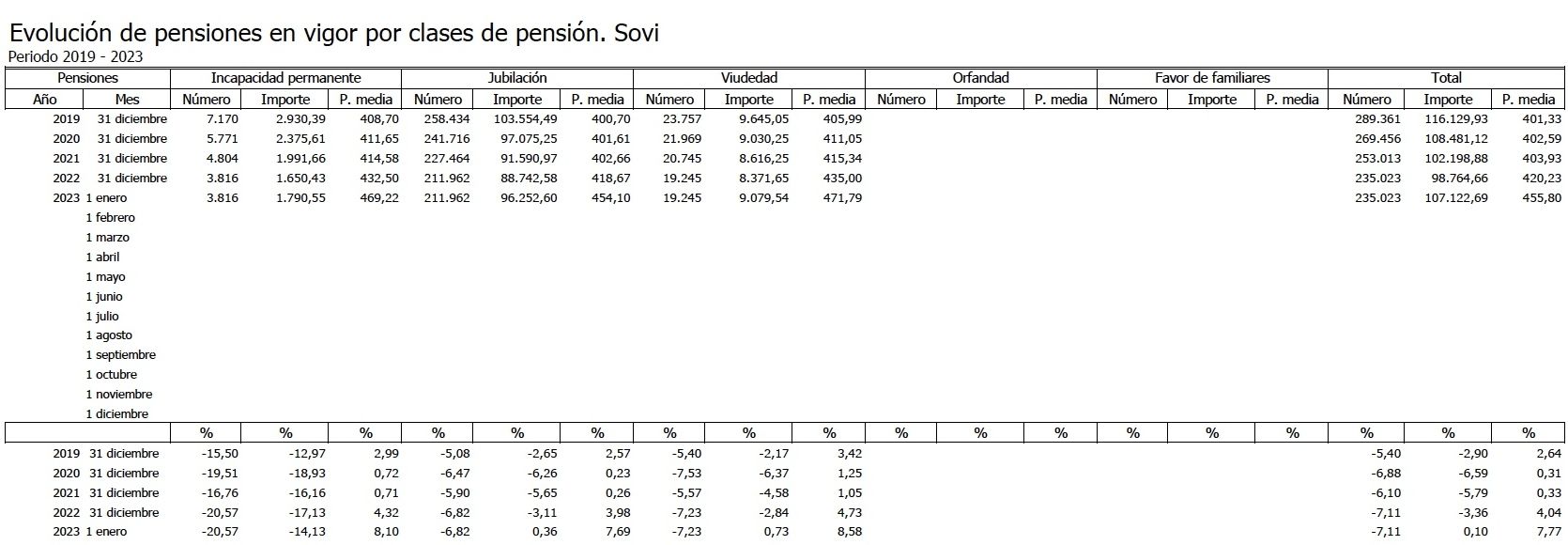
Task: Select the 'Orfandad' column group header
Action: click(x=980, y=78)
